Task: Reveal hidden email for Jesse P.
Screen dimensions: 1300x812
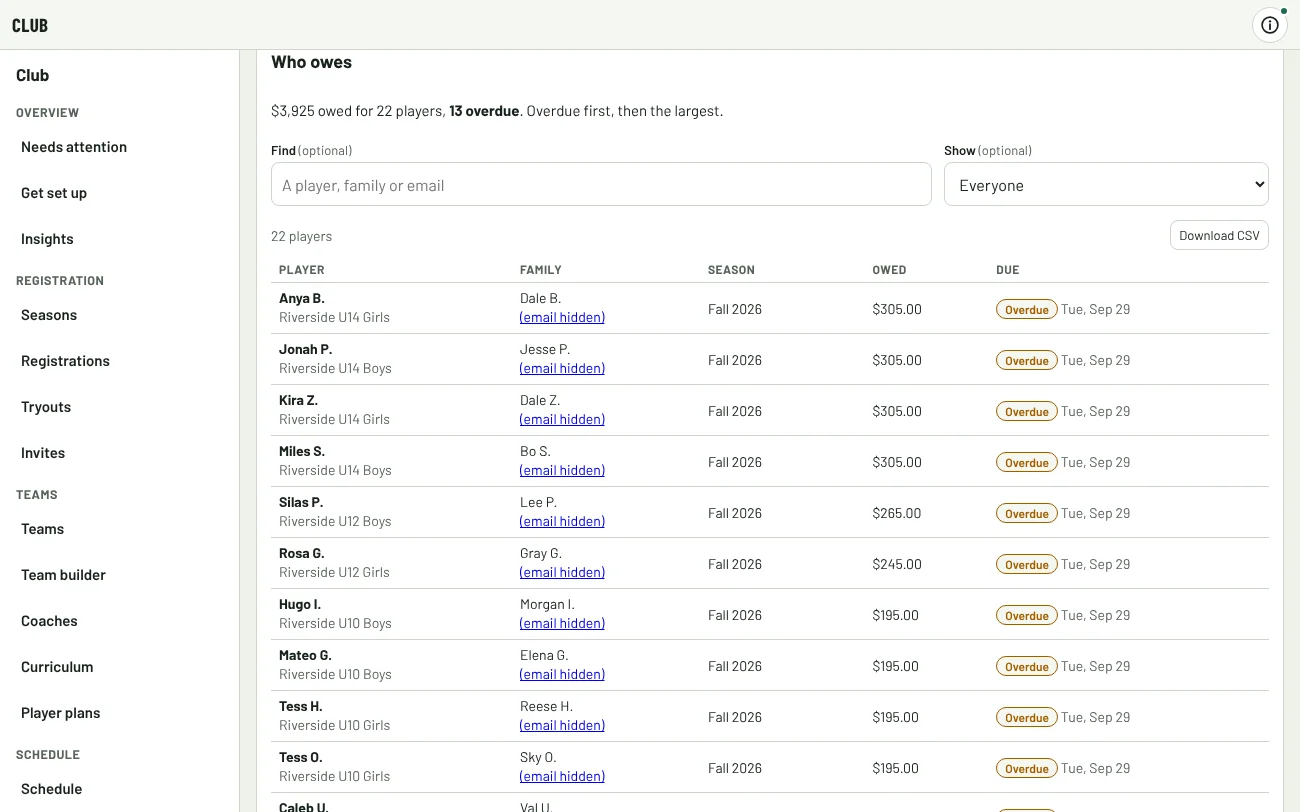Action: pos(562,368)
